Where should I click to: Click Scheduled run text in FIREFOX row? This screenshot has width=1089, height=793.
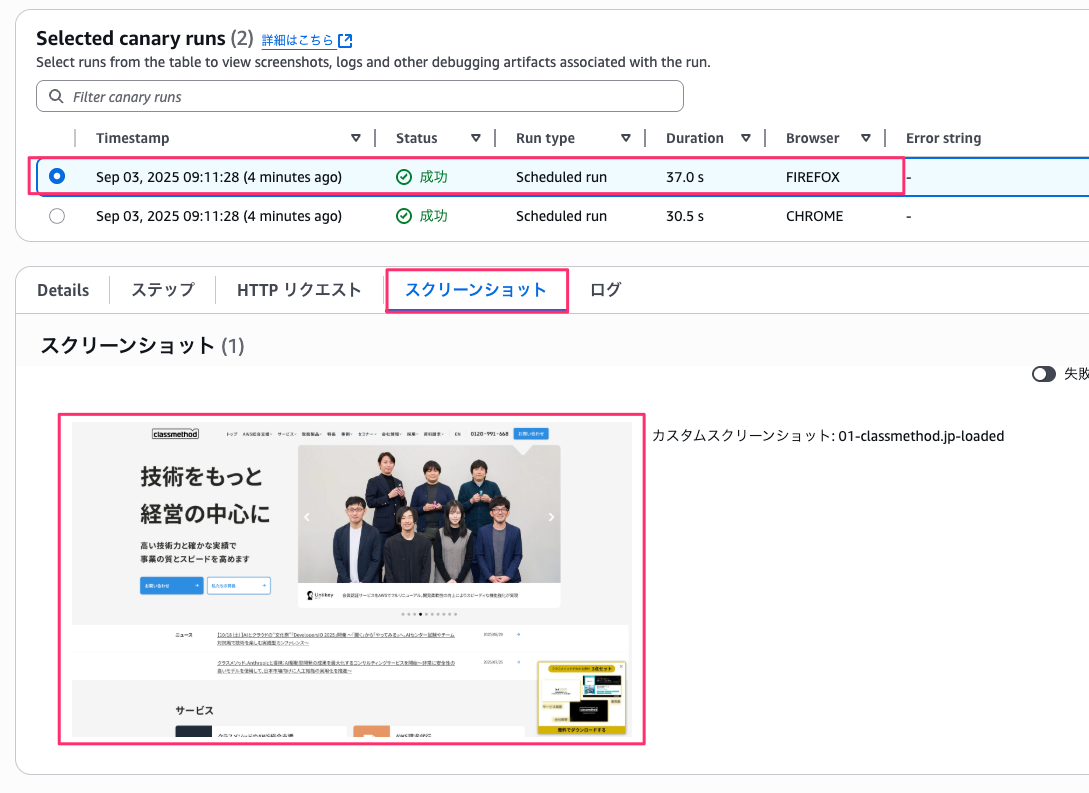coord(561,177)
